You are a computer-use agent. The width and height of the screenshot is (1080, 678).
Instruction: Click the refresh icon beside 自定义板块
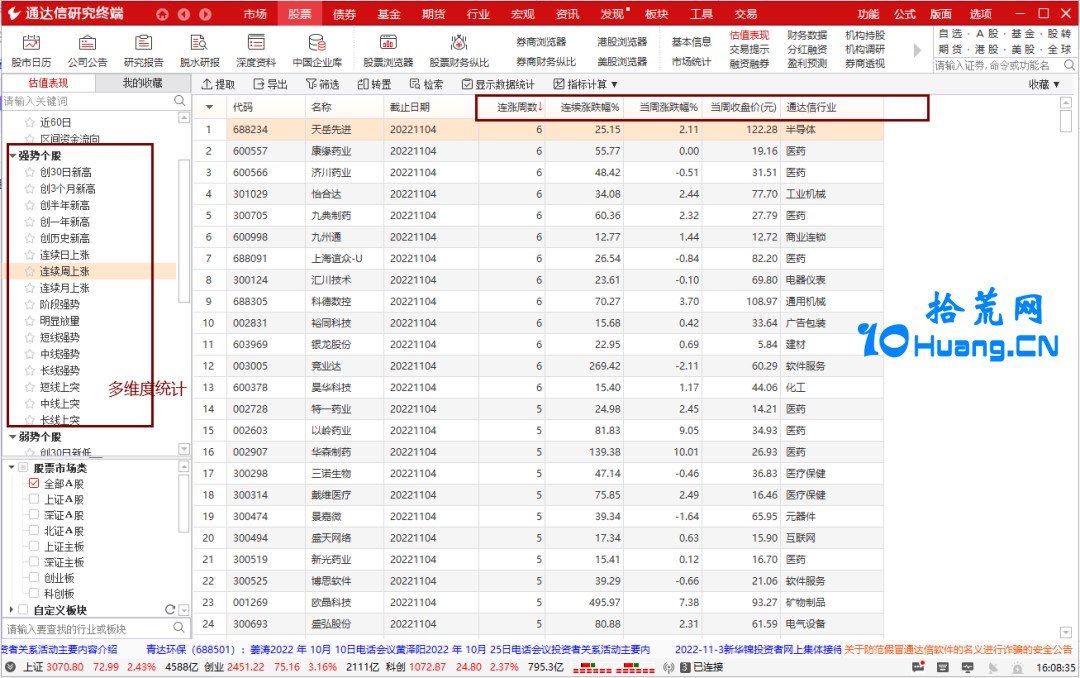[170, 610]
